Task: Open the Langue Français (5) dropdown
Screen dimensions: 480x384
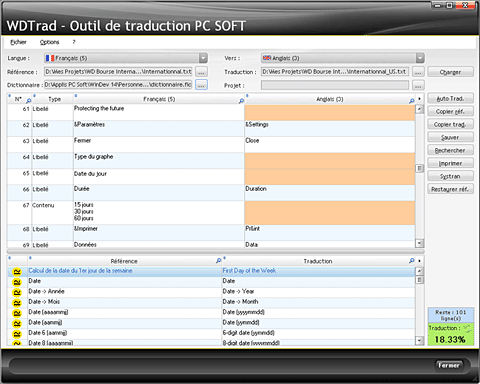Action: (x=126, y=58)
